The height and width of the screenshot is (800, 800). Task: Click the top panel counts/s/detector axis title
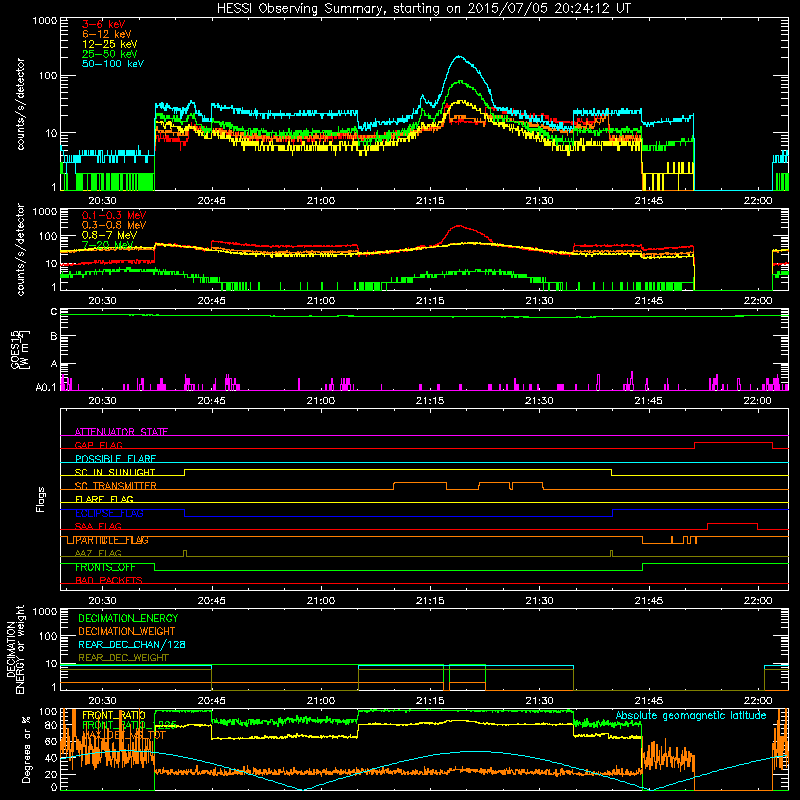tap(20, 104)
